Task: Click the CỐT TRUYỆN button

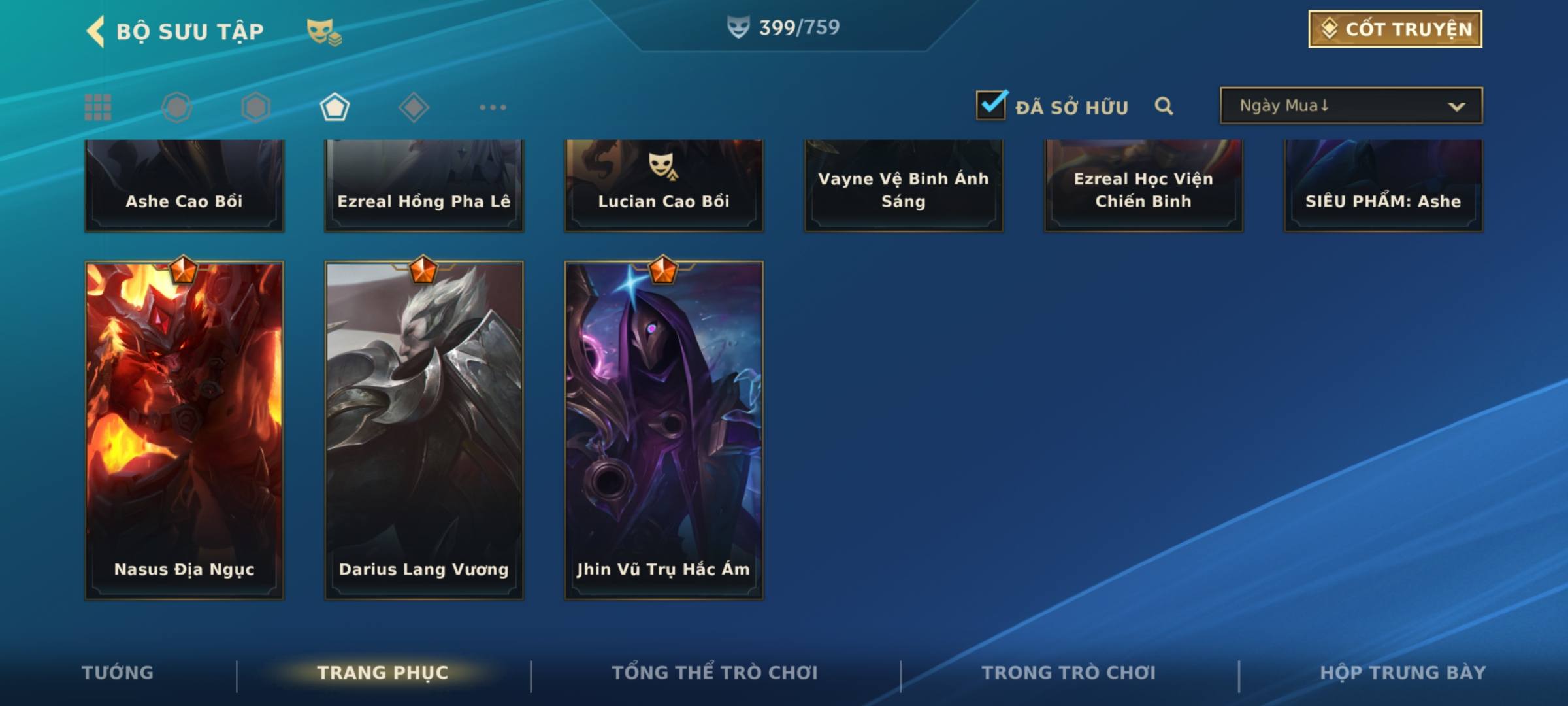Action: pos(1395,29)
